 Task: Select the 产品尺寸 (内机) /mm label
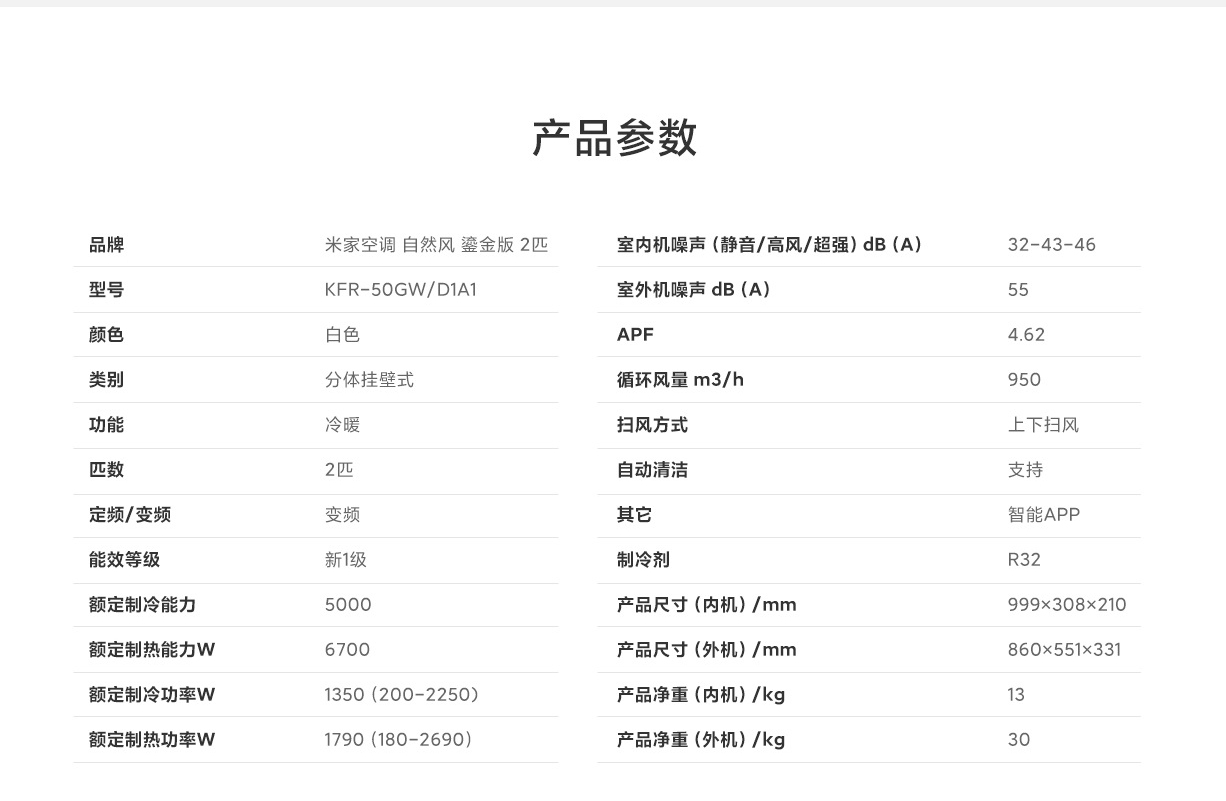click(x=707, y=605)
